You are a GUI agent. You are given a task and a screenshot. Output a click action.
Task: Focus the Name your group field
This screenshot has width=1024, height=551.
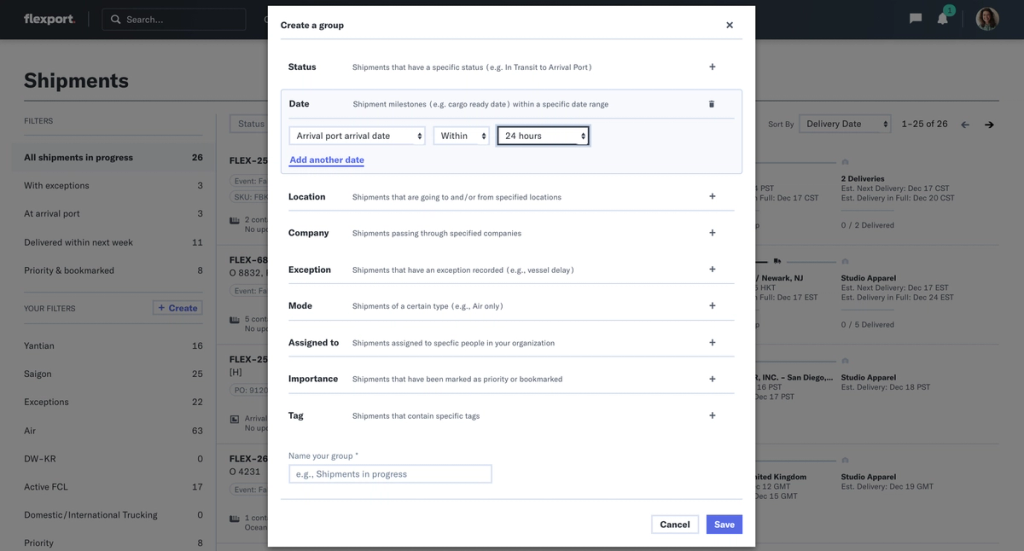click(390, 474)
